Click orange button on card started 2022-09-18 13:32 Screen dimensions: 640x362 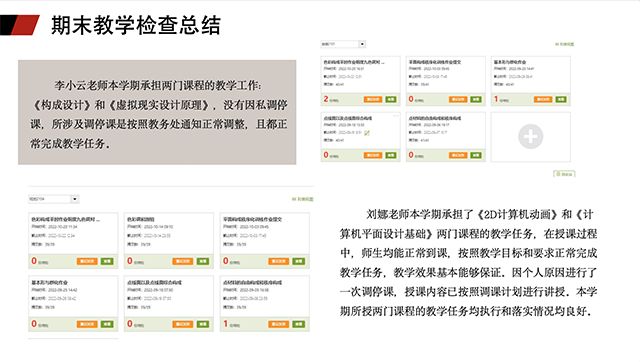pyautogui.click(x=373, y=155)
